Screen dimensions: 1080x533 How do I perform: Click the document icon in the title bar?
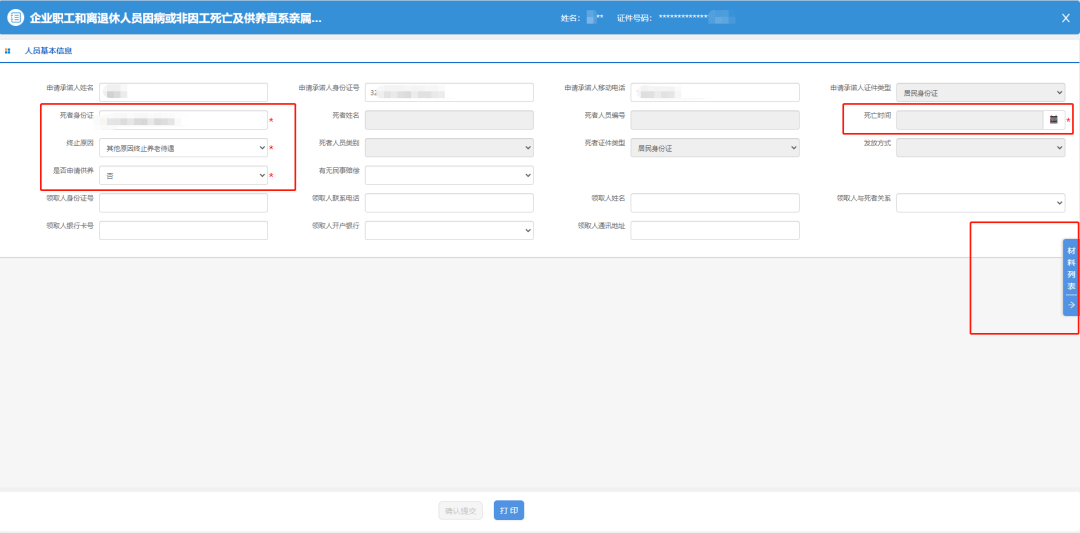pos(15,18)
